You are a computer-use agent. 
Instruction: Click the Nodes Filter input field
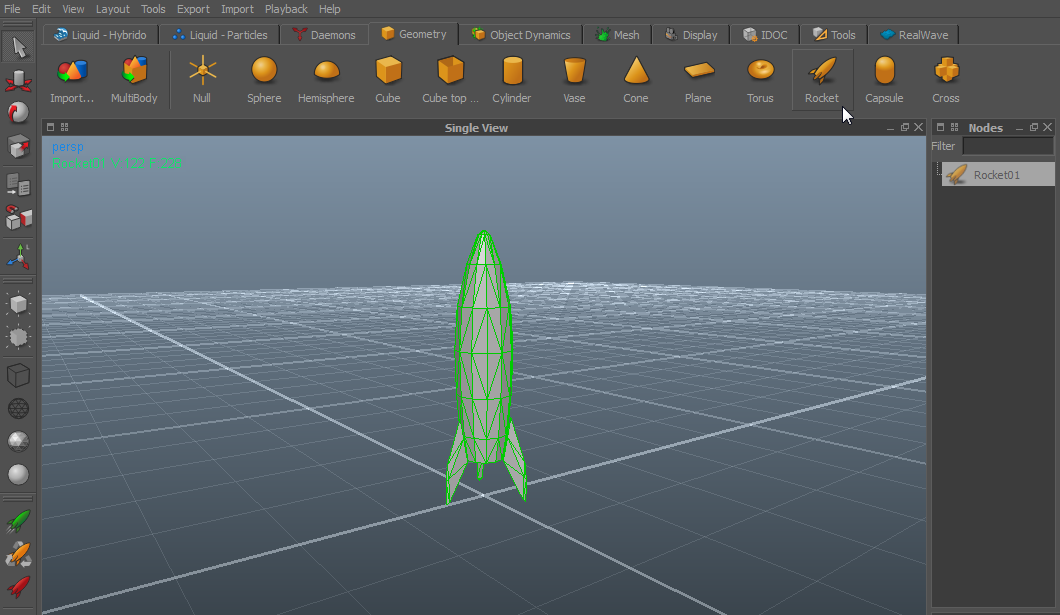[x=1007, y=147]
